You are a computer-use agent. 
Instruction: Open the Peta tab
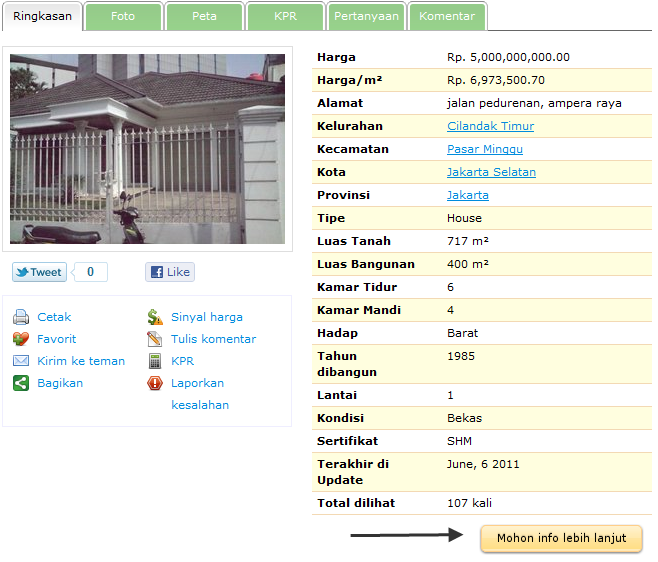[x=204, y=16]
